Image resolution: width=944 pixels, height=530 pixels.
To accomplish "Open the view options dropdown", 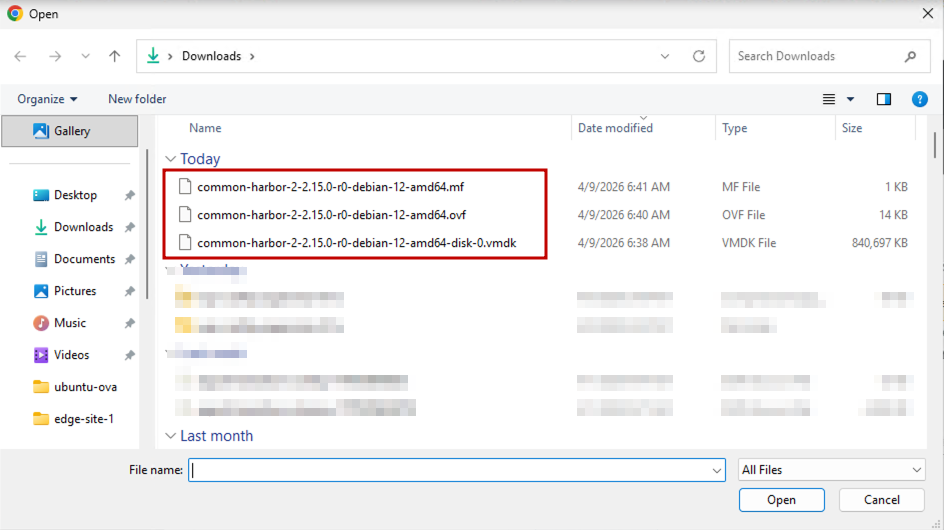I will click(850, 99).
